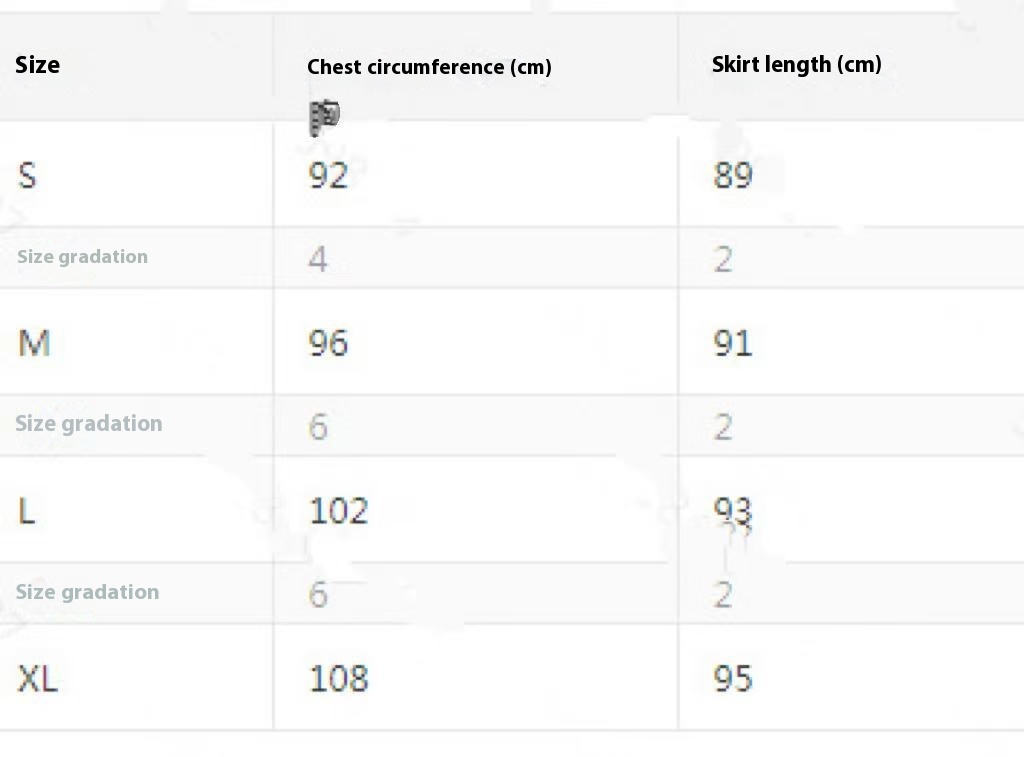Click skirt length value 89
This screenshot has height=757, width=1024.
point(733,175)
